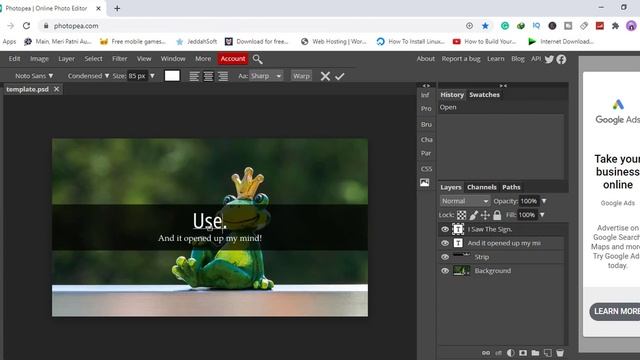The height and width of the screenshot is (360, 640).
Task: Open the About link
Action: 426,59
